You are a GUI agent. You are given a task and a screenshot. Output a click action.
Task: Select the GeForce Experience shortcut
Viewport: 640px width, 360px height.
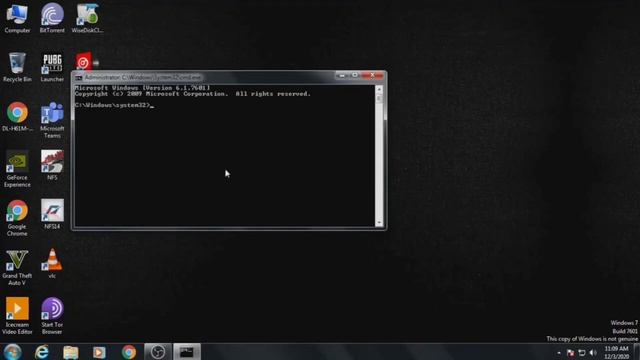click(x=17, y=169)
